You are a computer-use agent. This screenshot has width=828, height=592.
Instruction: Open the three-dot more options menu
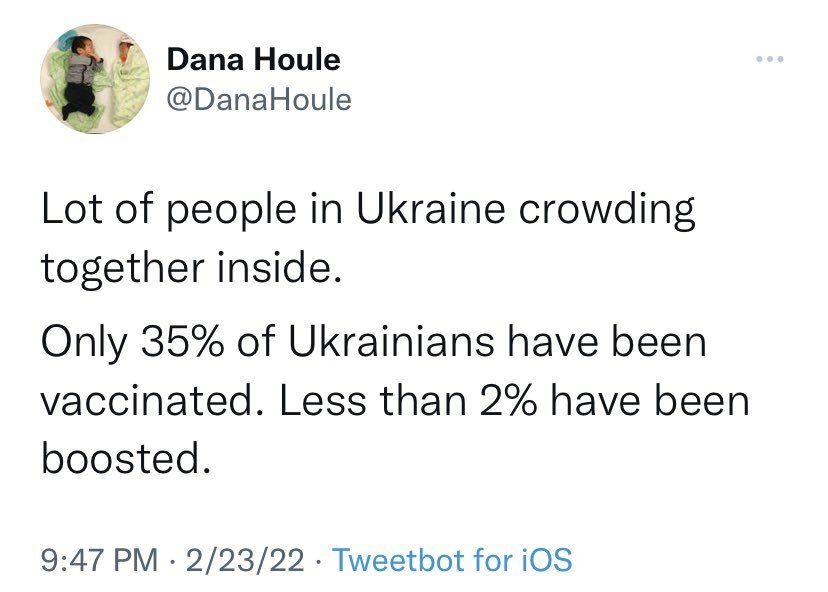tap(770, 62)
